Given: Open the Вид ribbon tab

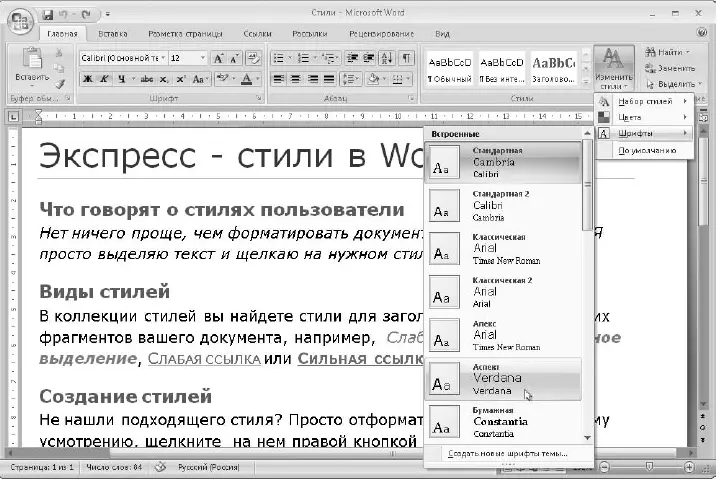Looking at the screenshot, I should (442, 34).
